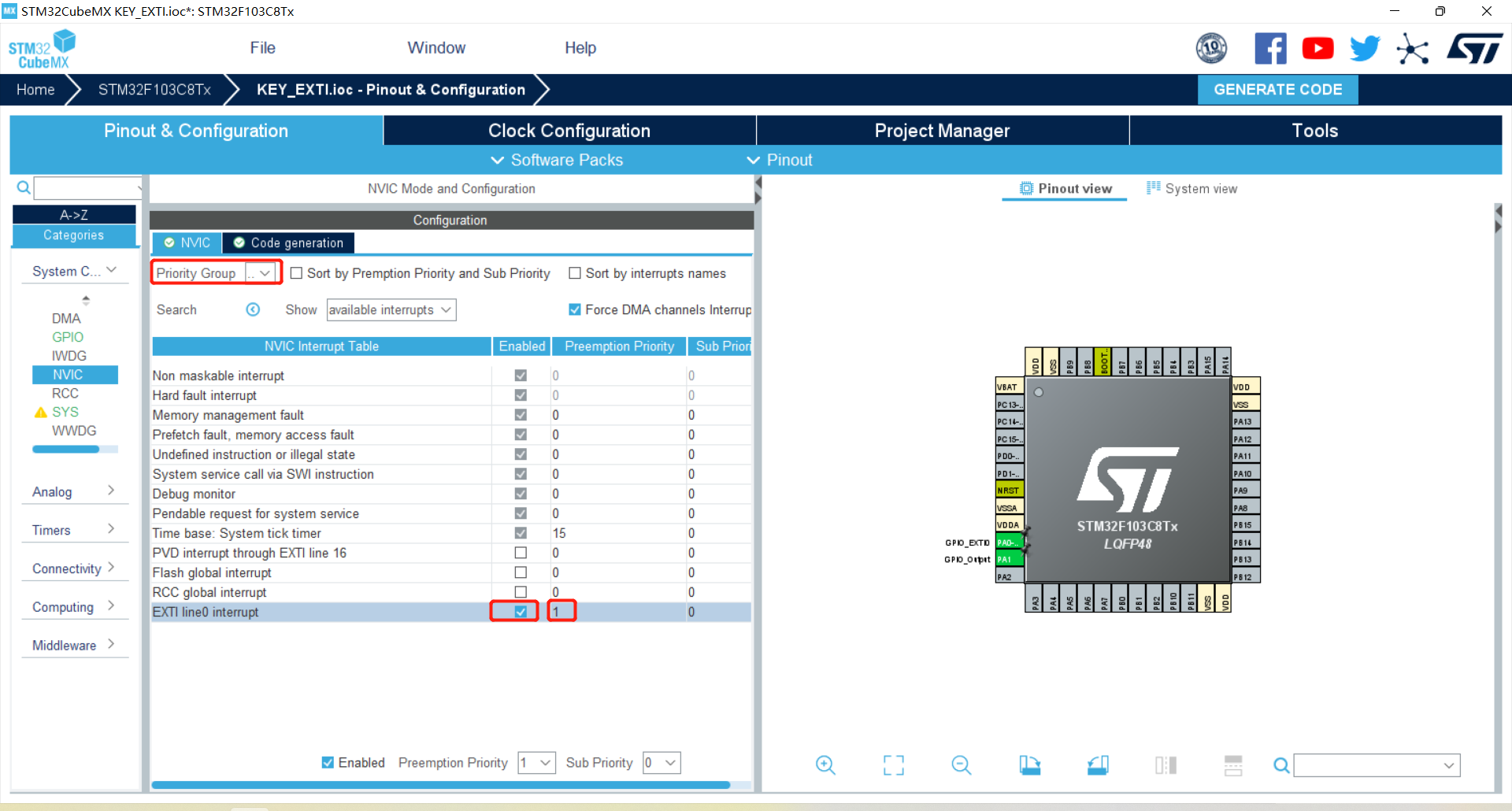This screenshot has width=1512, height=811.
Task: Select NVIC in the Categories list
Action: tap(75, 374)
